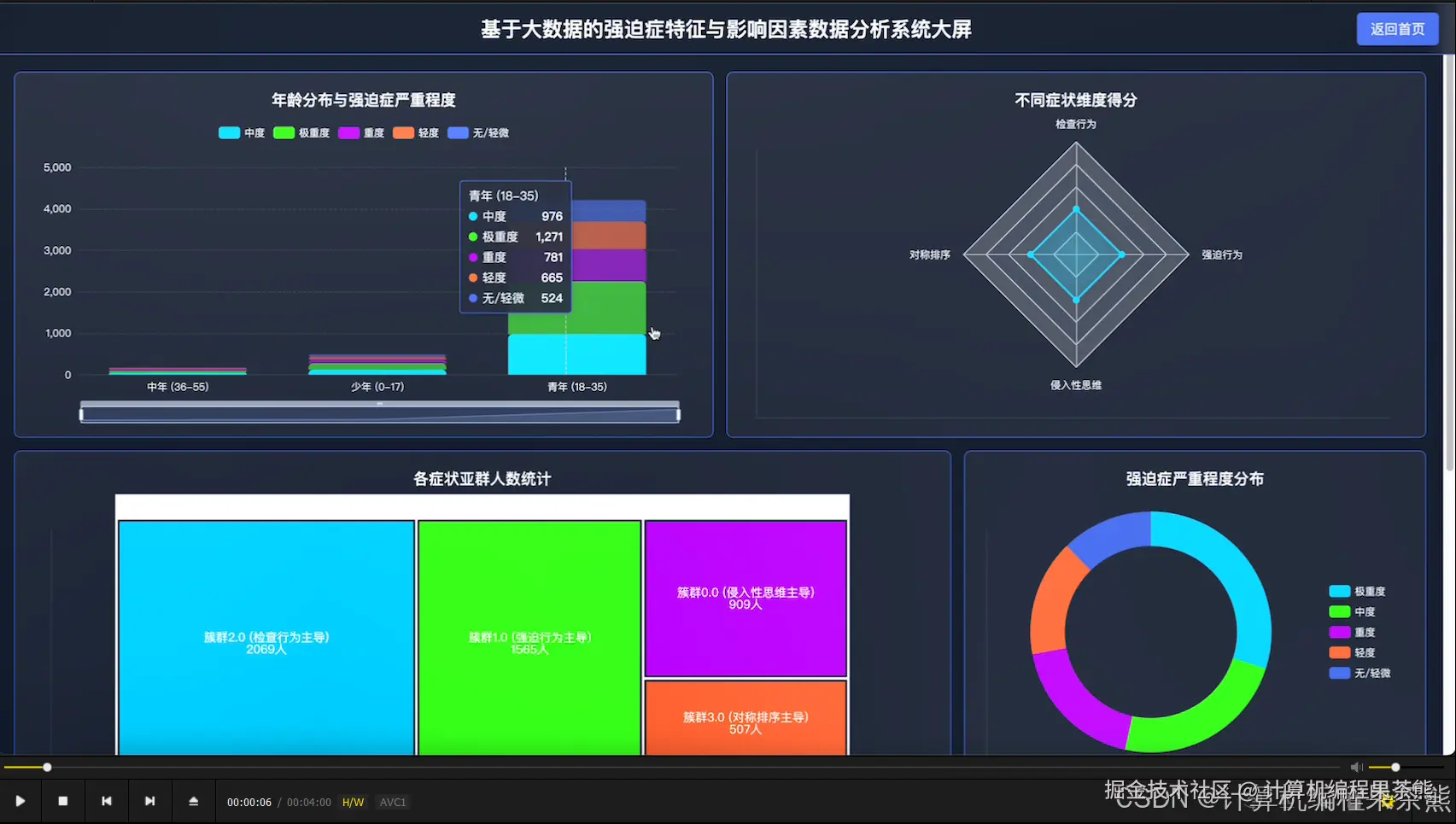
Task: Click the yellow H/W decoding indicator
Action: 353,802
